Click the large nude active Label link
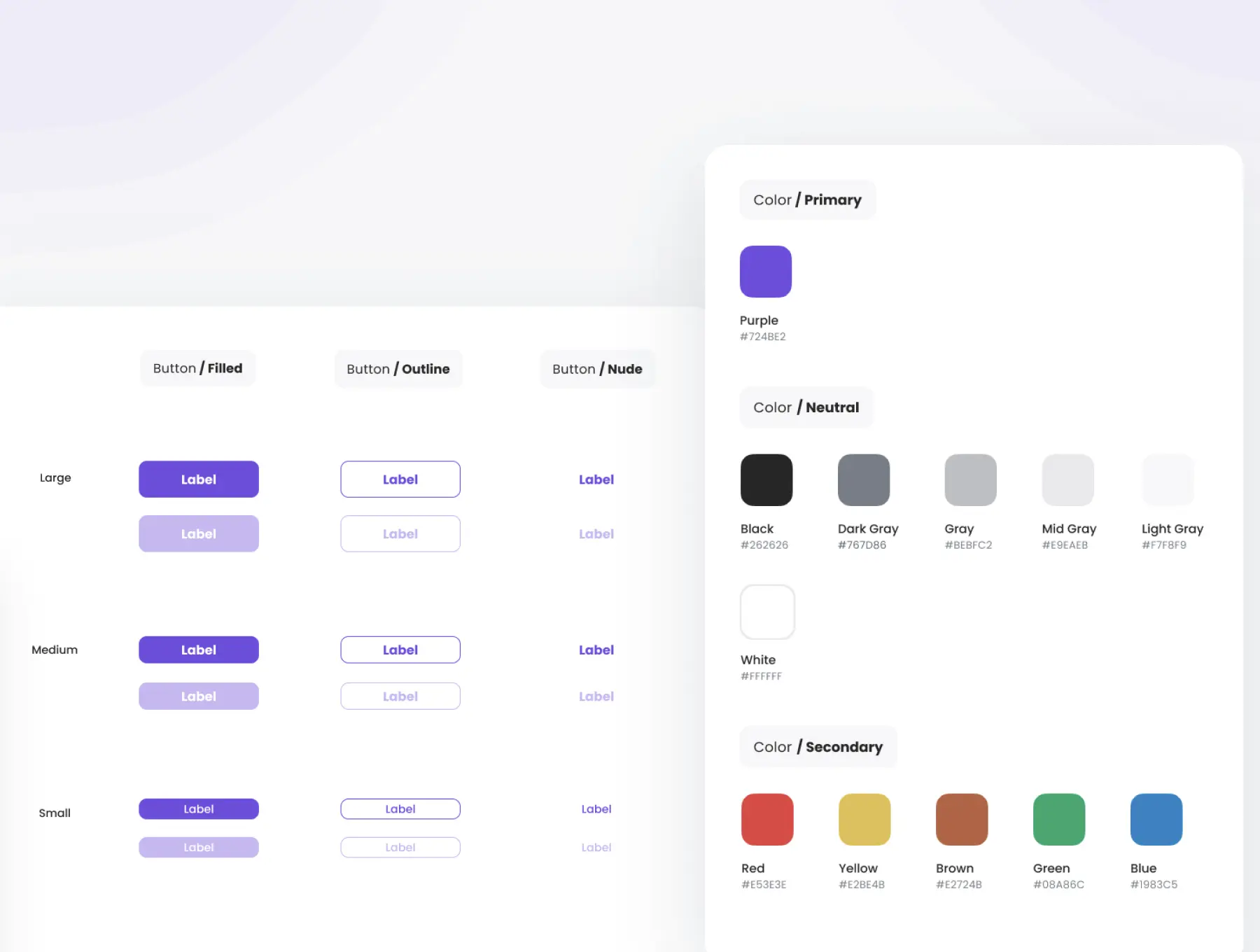The image size is (1260, 952). (596, 479)
